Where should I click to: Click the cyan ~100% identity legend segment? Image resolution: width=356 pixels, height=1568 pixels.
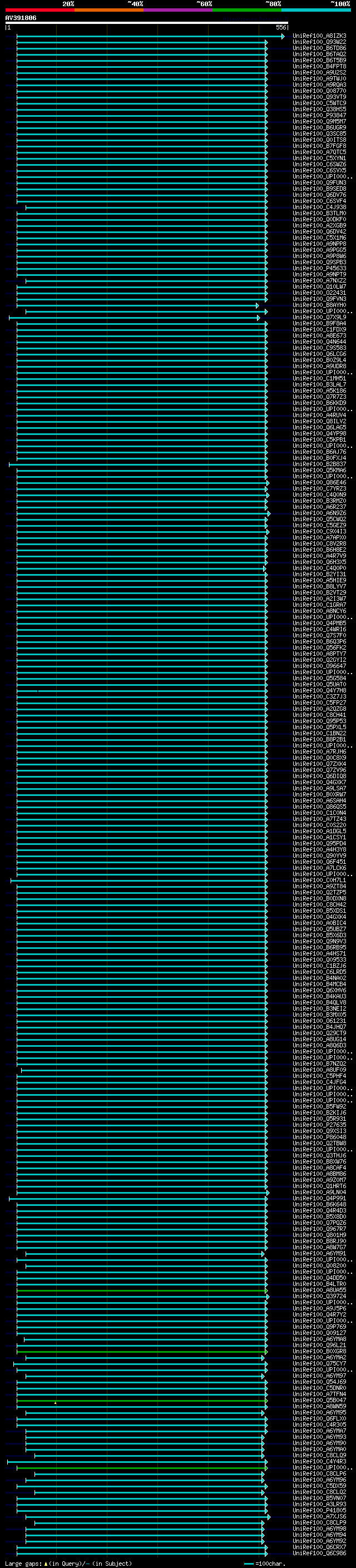pos(316,10)
